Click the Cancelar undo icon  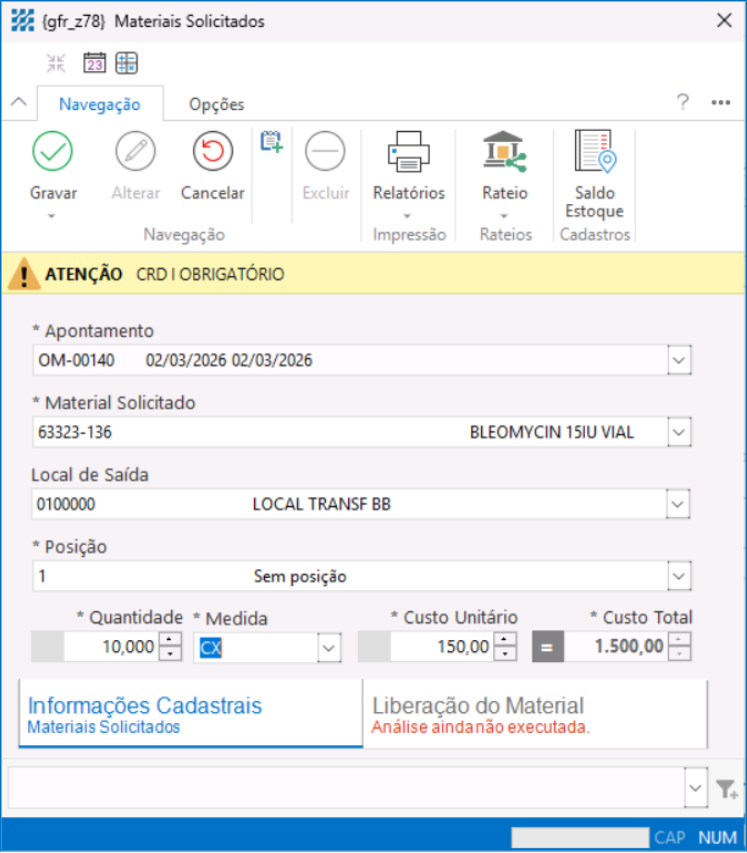tap(212, 152)
